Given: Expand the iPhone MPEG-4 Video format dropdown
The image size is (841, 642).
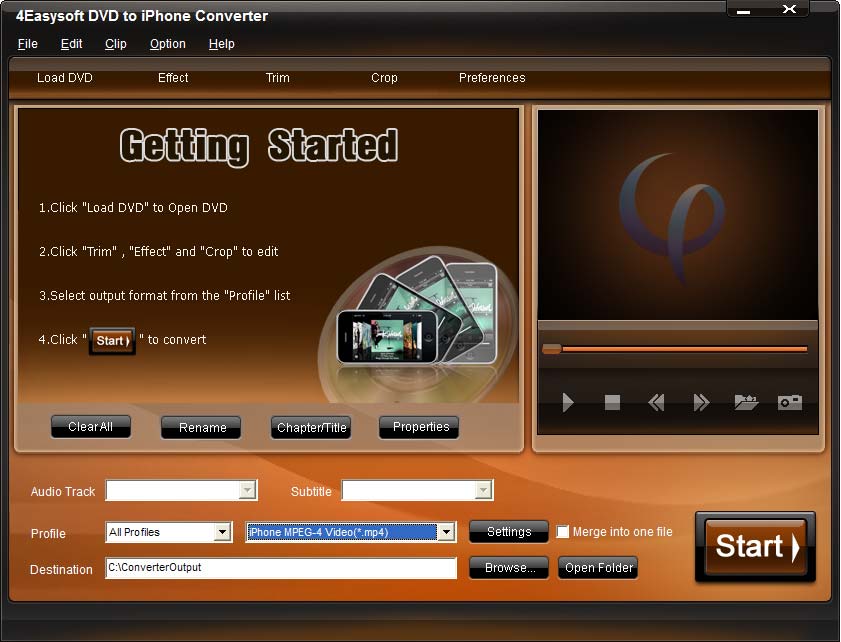Looking at the screenshot, I should pos(446,532).
